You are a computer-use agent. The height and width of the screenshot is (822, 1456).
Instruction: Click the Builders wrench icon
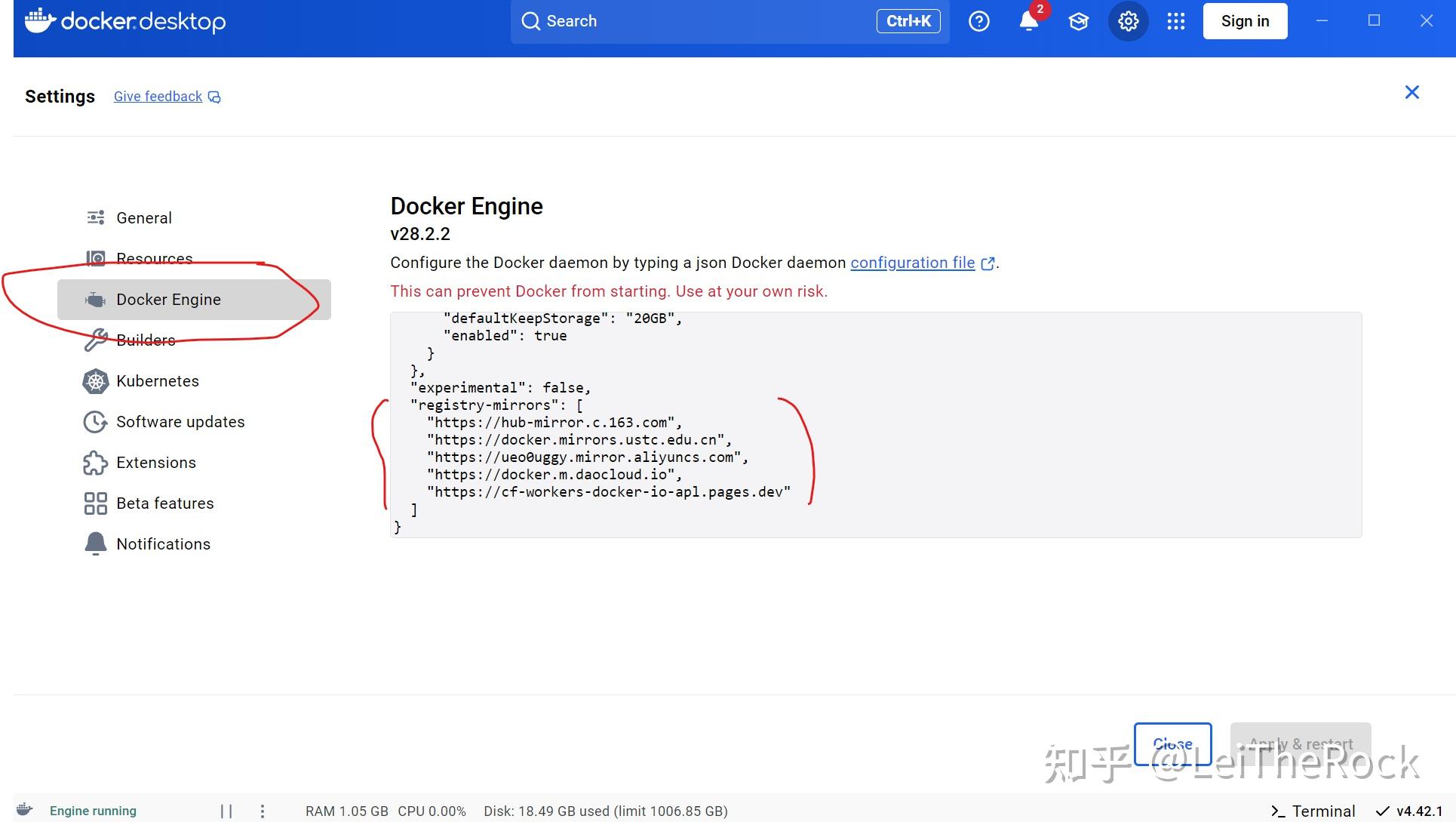click(x=95, y=340)
